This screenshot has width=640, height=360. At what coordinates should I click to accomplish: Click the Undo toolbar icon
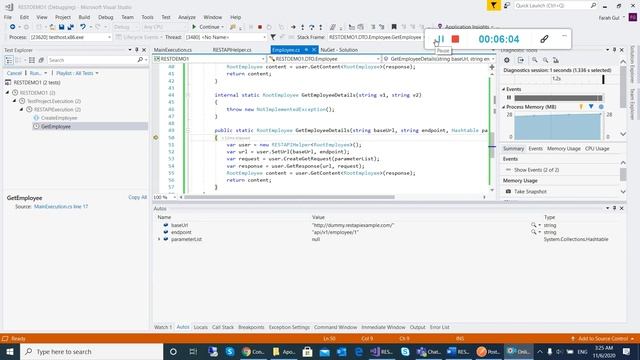pyautogui.click(x=83, y=27)
